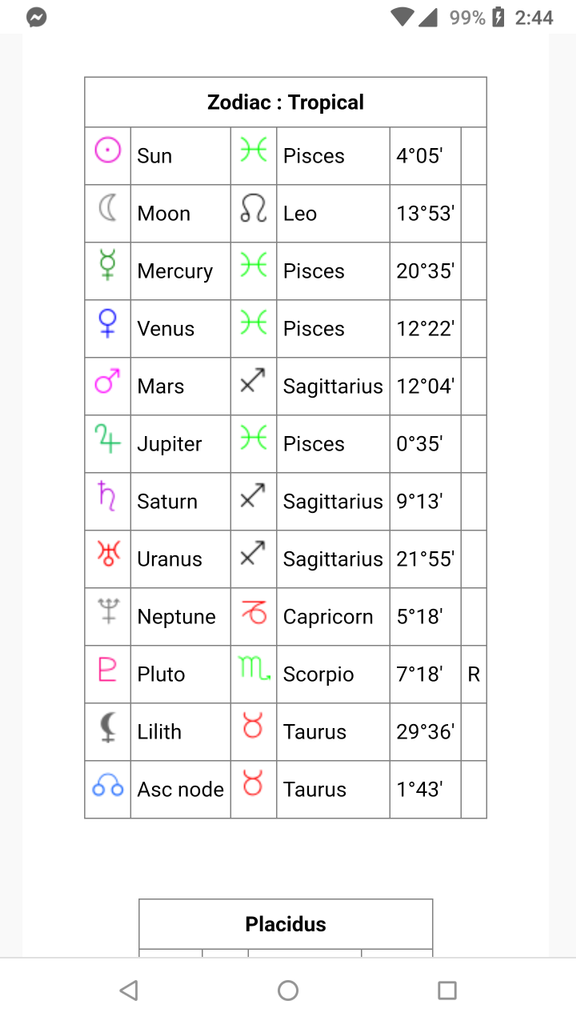
Task: Tap the pink Sun glyph icon
Action: coord(108,151)
